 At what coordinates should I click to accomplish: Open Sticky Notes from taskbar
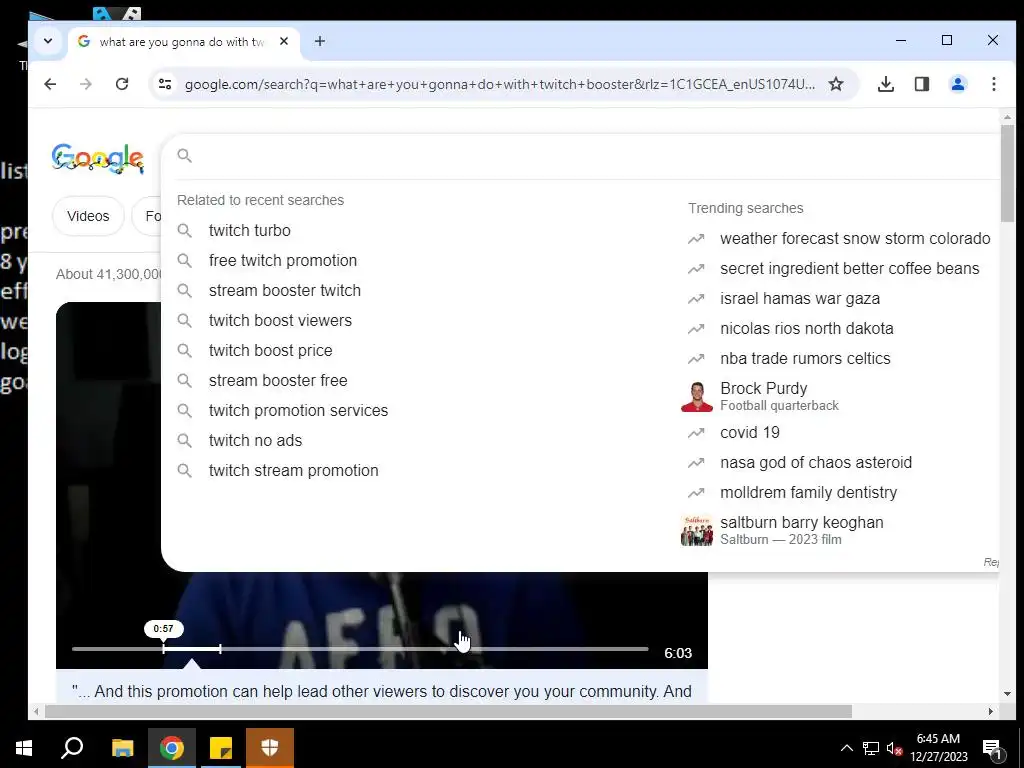(221, 748)
